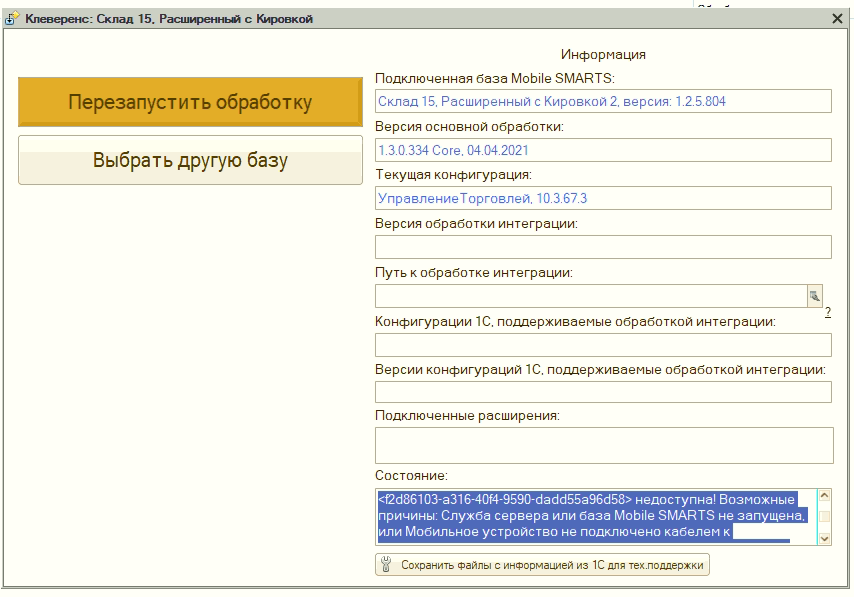Viewport: 854px width, 597px height.
Task: Click the Версия обработки интеграции field
Action: [603, 247]
